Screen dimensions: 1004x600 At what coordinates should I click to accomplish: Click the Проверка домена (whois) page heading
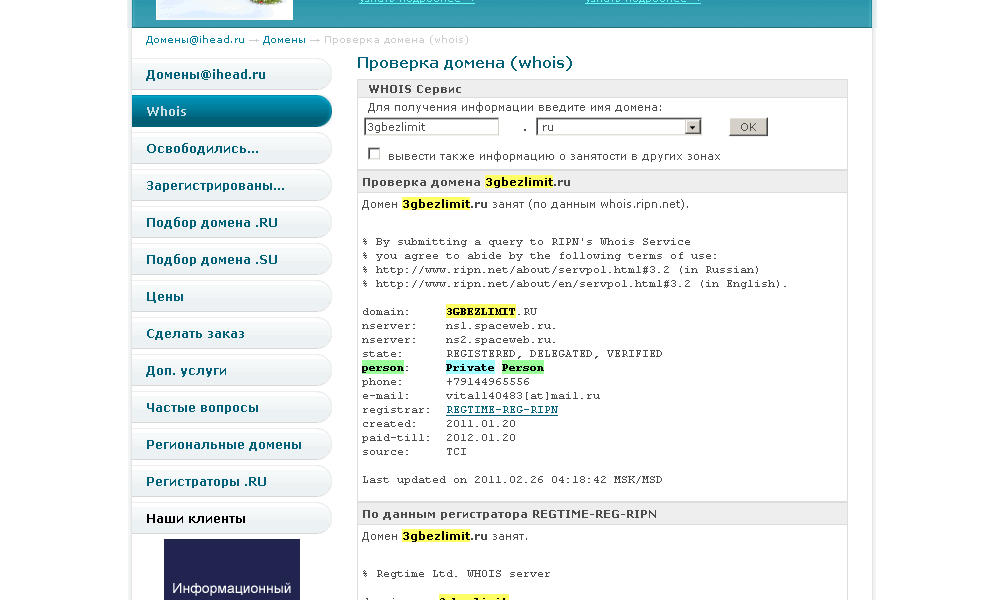pyautogui.click(x=465, y=63)
